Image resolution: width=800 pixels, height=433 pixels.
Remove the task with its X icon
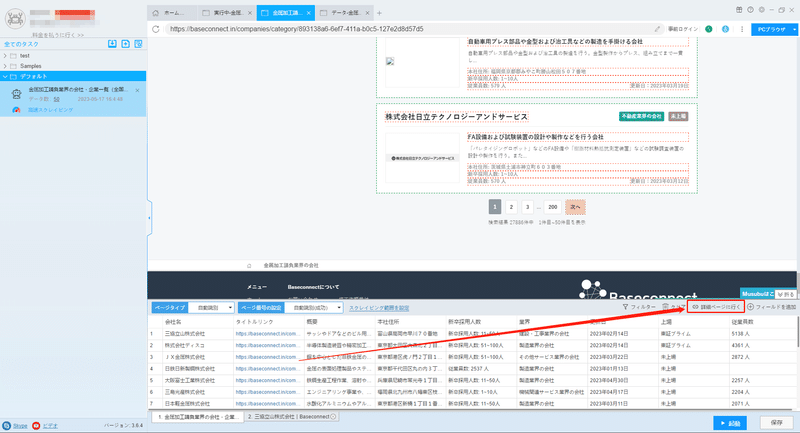137,90
